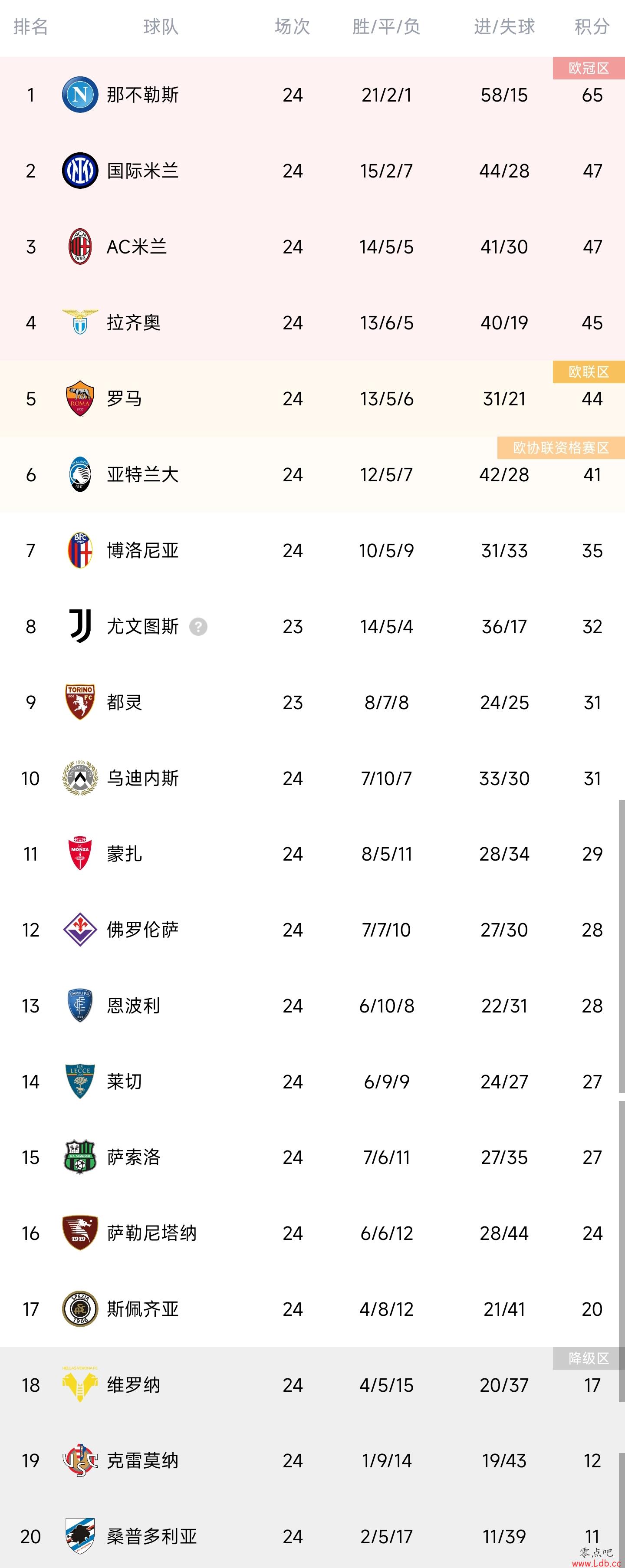Sort by the 积分 column header

592,26
